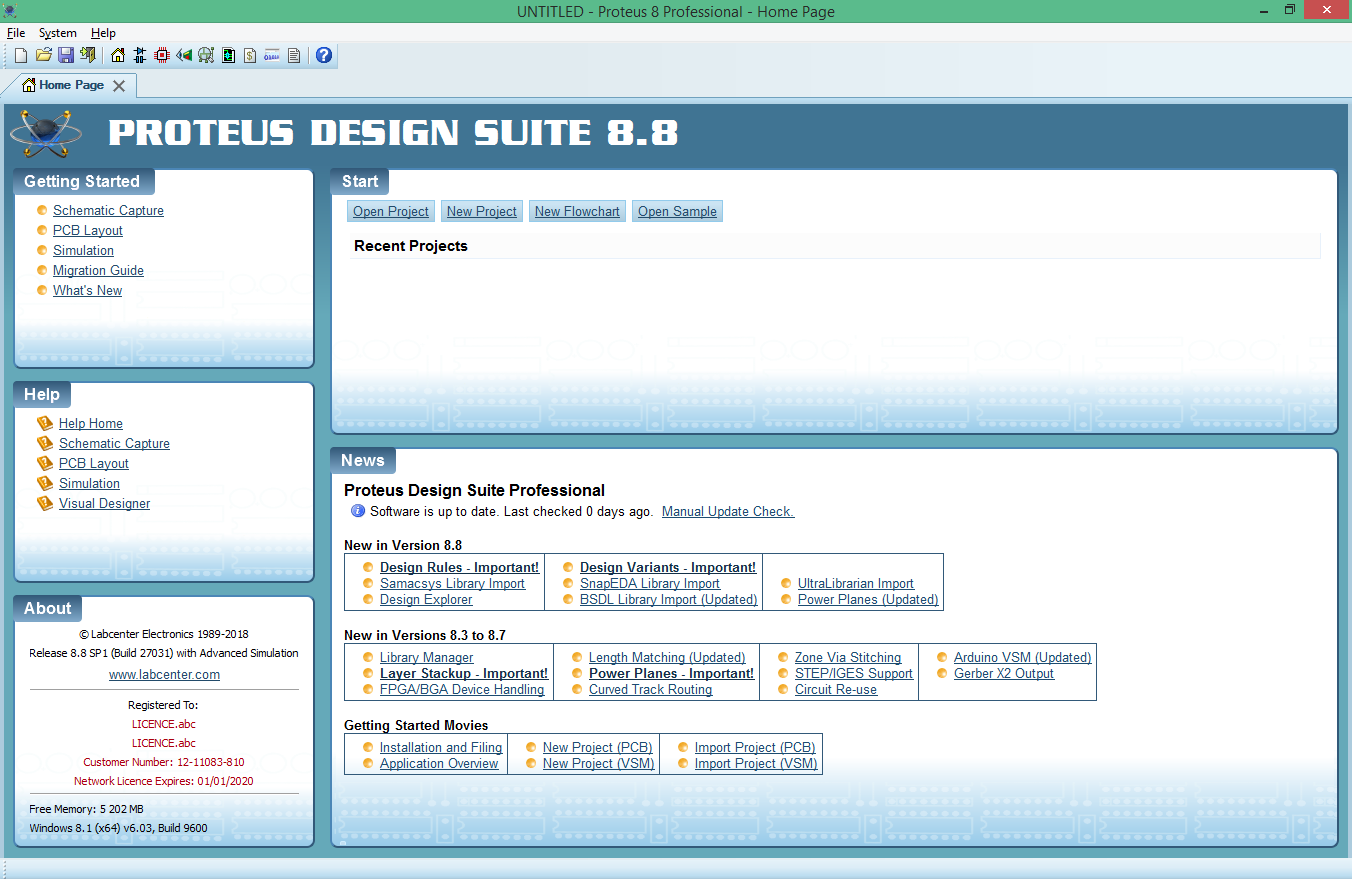Click the Save Project floppy disk icon
The width and height of the screenshot is (1352, 879).
(65, 55)
